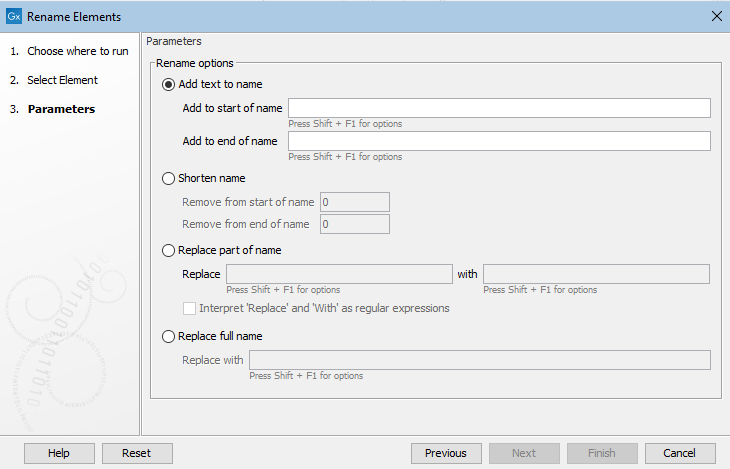Click the 'with' replacement text field
The image size is (730, 469).
[596, 274]
